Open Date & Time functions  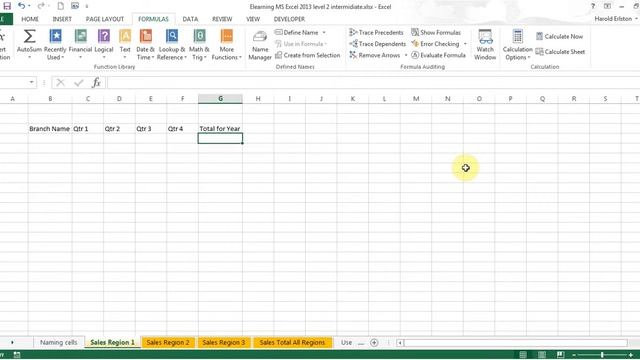coord(145,45)
